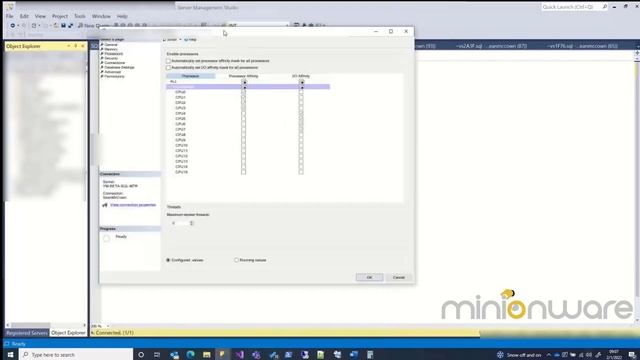Click the Processor Affinity column header
Image resolution: width=640 pixels, height=360 pixels.
(x=244, y=76)
